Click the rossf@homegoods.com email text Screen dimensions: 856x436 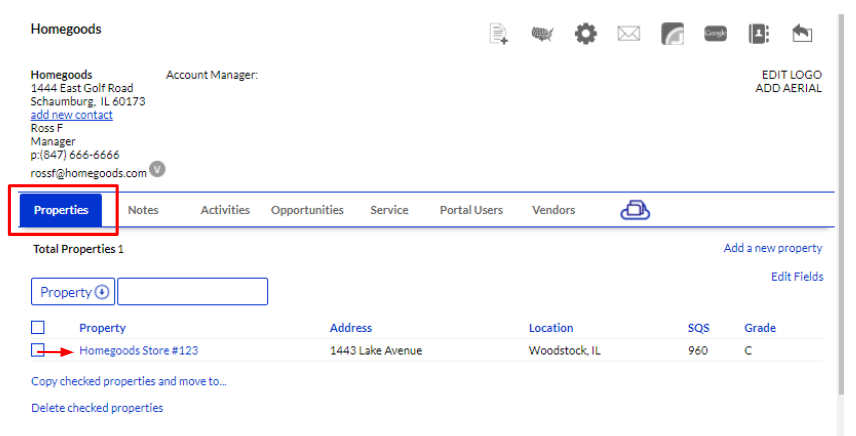coord(88,173)
